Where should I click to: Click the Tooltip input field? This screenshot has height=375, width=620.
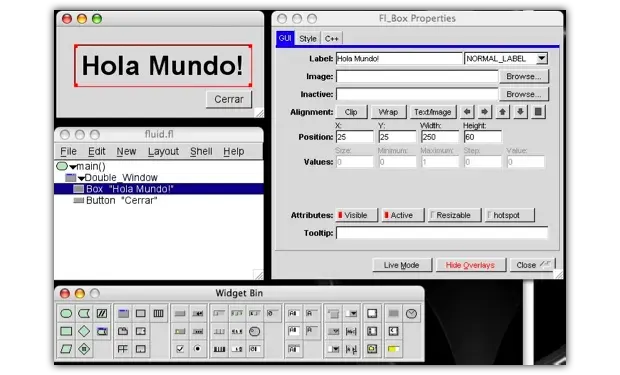(442, 233)
